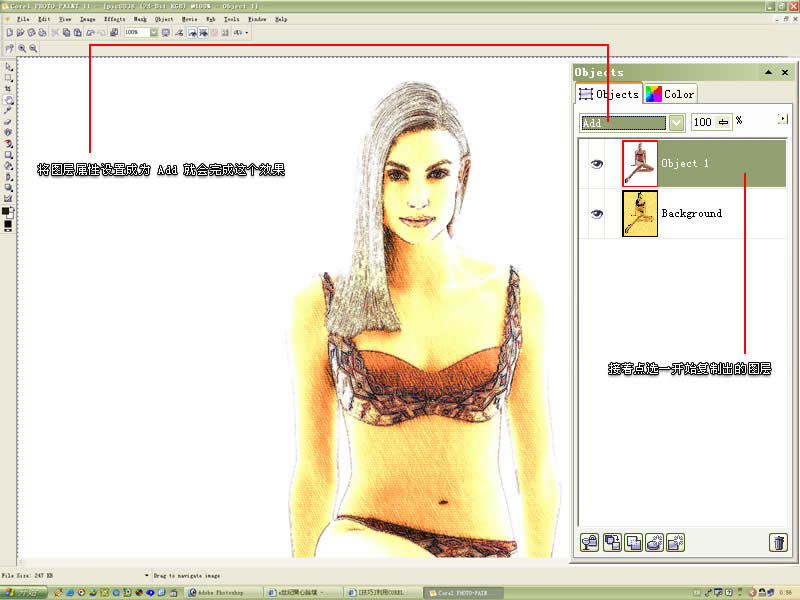Select the Eyedropper tool
Viewport: 800px width, 600px height.
(8, 111)
